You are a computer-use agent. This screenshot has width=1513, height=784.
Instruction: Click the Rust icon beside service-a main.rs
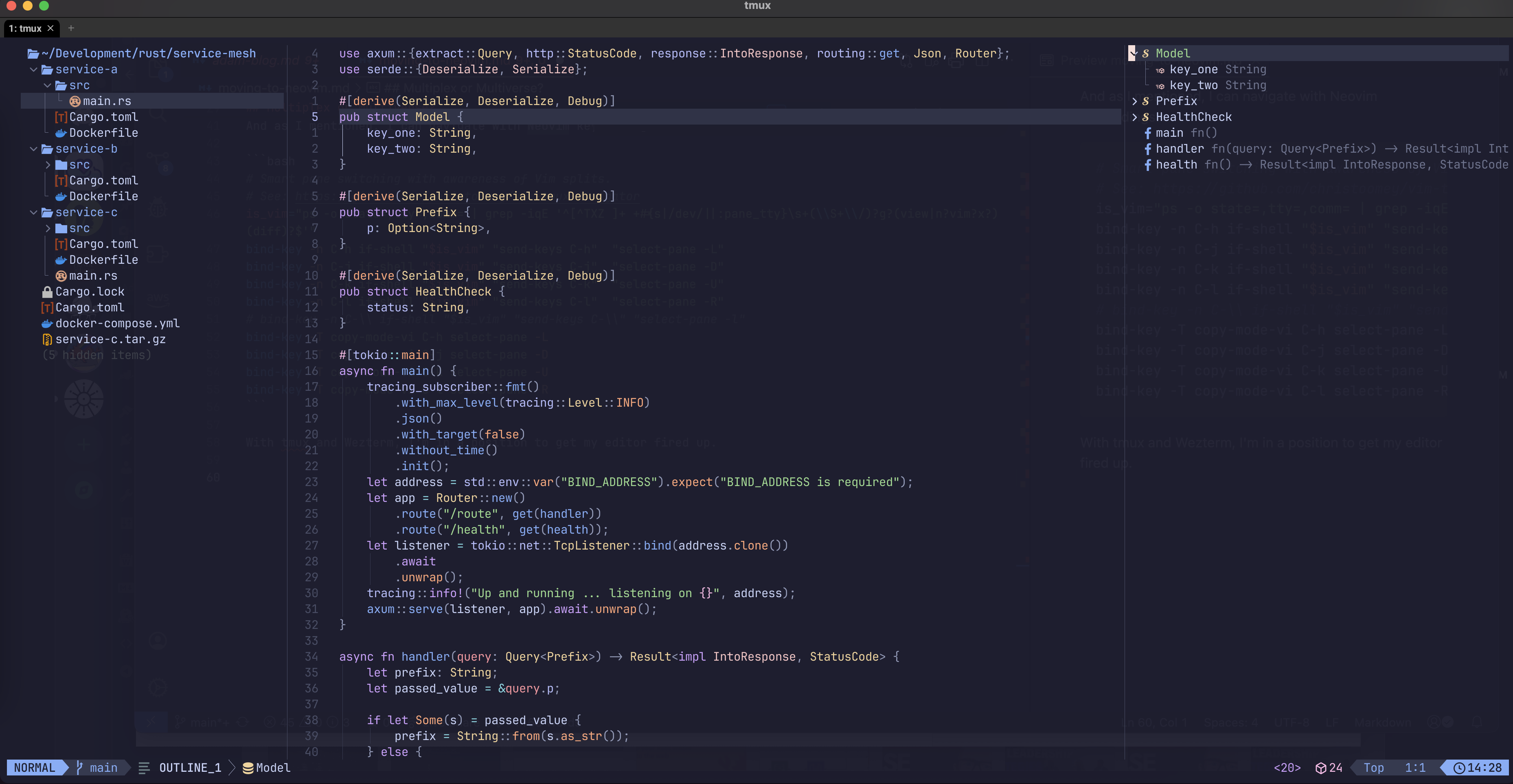[x=75, y=102]
